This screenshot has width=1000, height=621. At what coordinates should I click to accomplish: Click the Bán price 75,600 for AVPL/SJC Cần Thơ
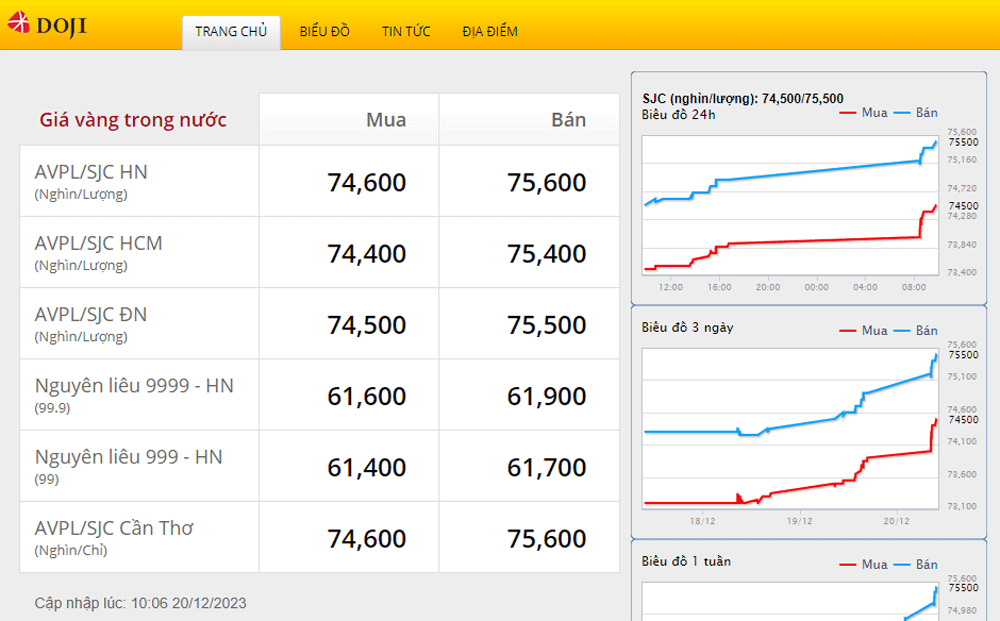point(547,539)
